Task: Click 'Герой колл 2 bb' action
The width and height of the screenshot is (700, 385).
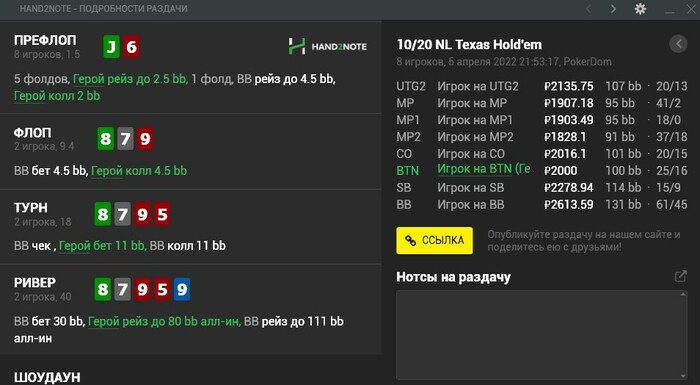Action: (57, 96)
